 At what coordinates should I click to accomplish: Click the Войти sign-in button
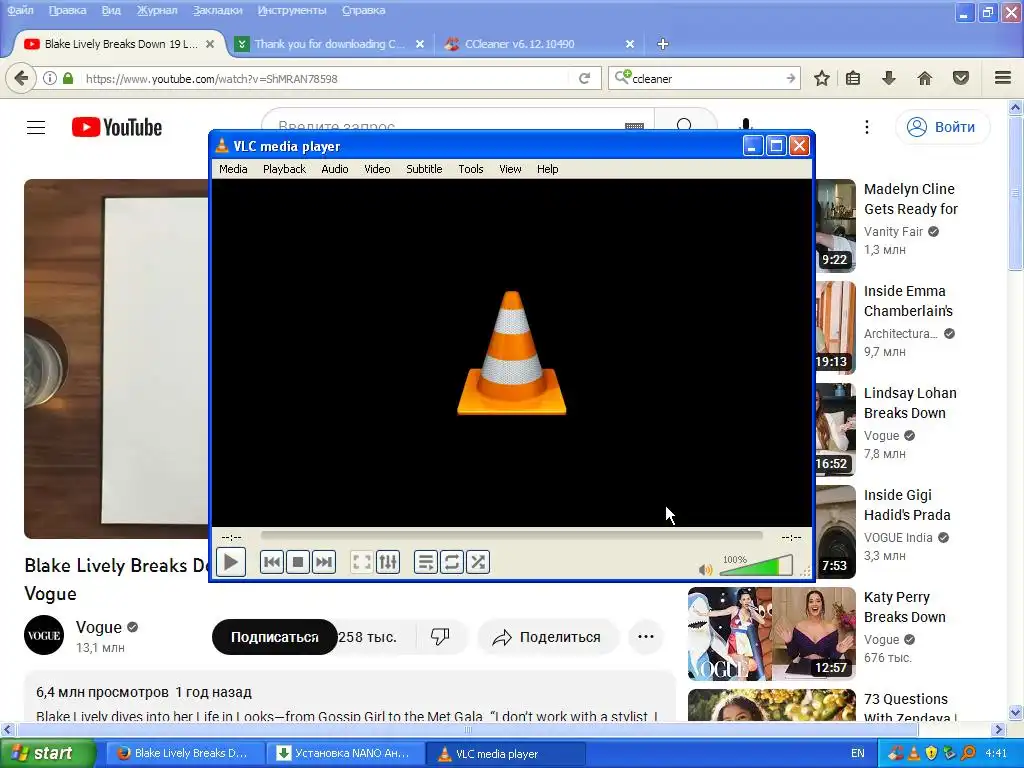pyautogui.click(x=942, y=127)
